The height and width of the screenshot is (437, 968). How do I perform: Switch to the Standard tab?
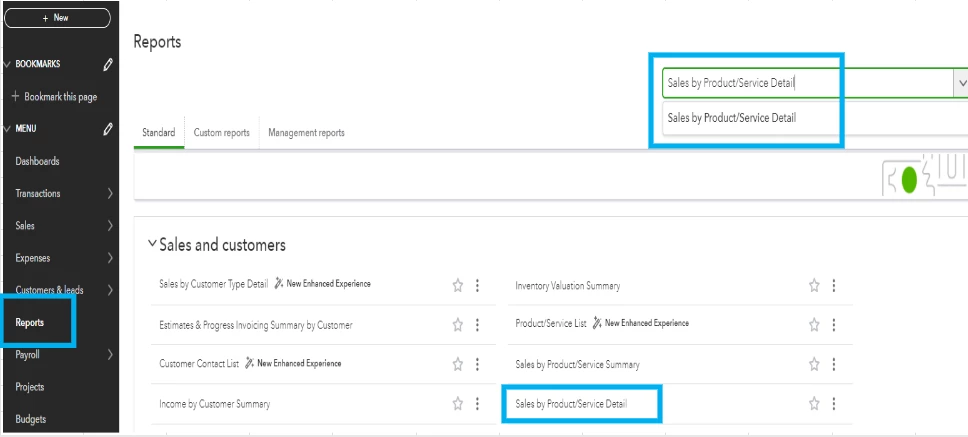click(159, 133)
